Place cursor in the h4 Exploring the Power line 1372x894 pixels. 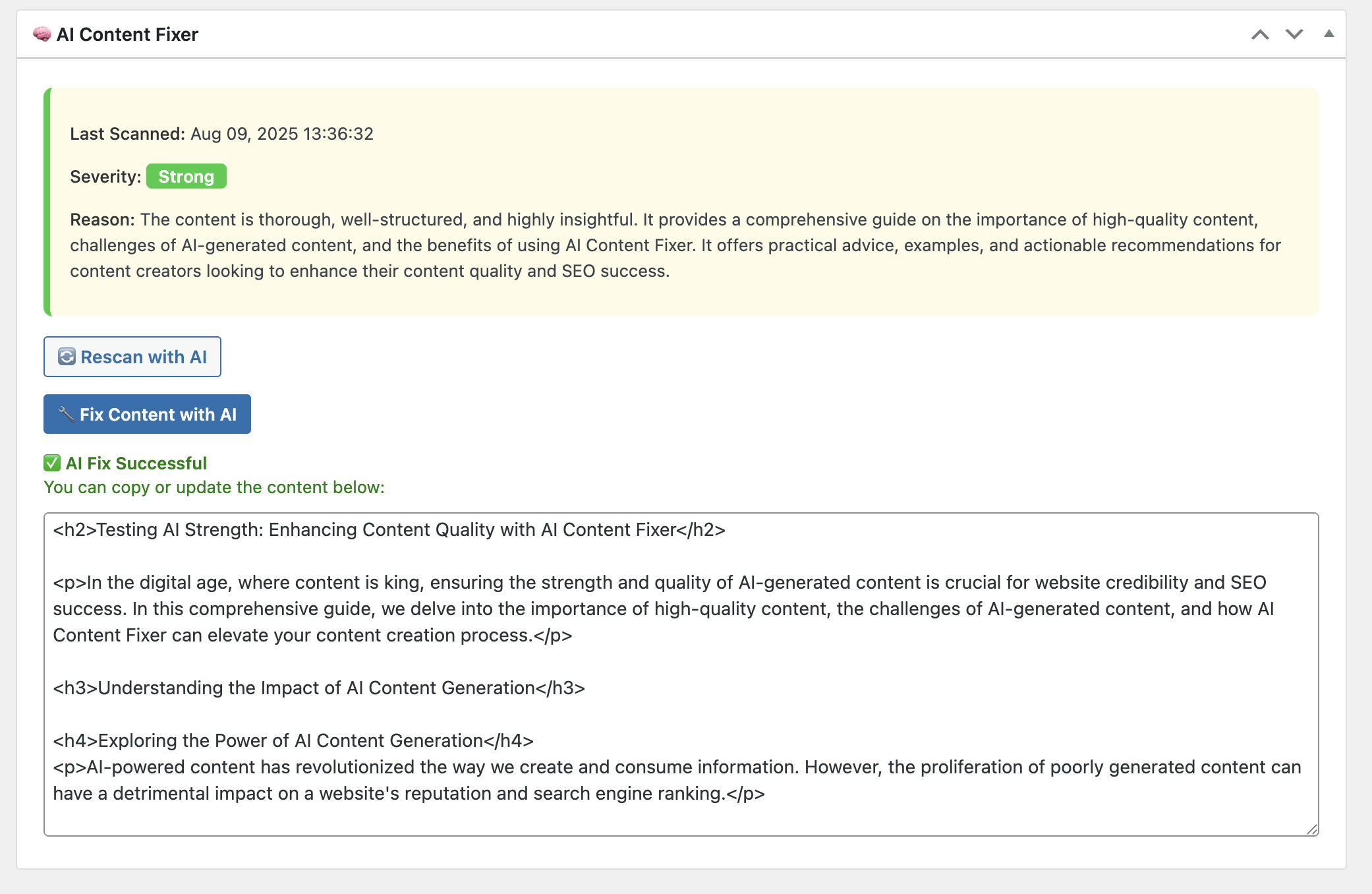pos(293,741)
